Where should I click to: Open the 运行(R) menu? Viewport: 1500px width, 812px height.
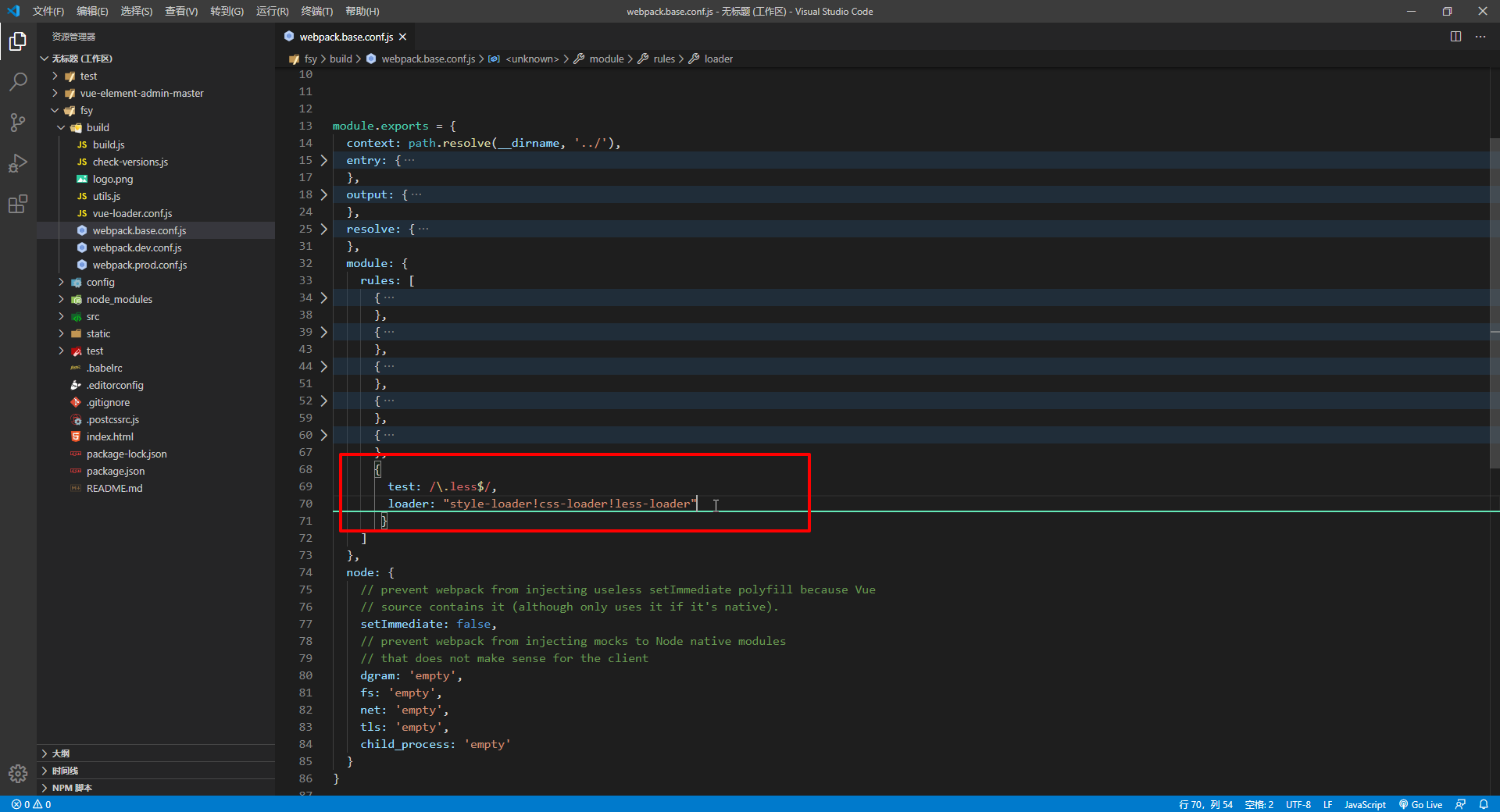pyautogui.click(x=272, y=11)
